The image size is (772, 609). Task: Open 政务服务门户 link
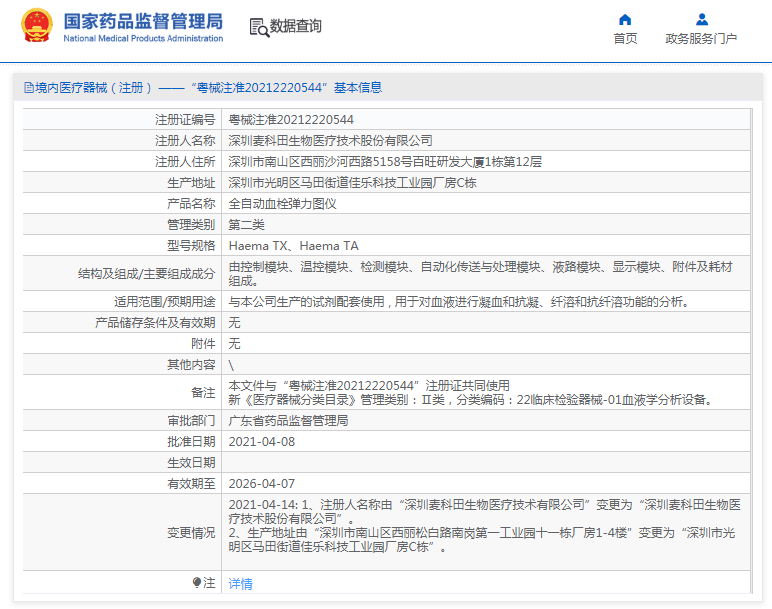[x=701, y=38]
